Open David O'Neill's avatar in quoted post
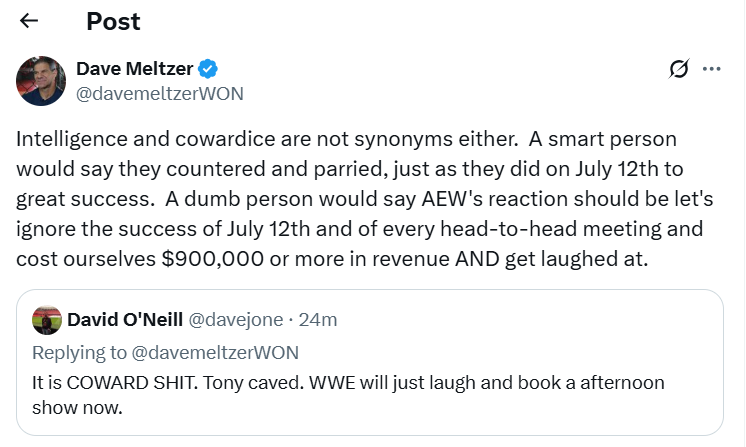This screenshot has height=447, width=746. click(x=47, y=320)
